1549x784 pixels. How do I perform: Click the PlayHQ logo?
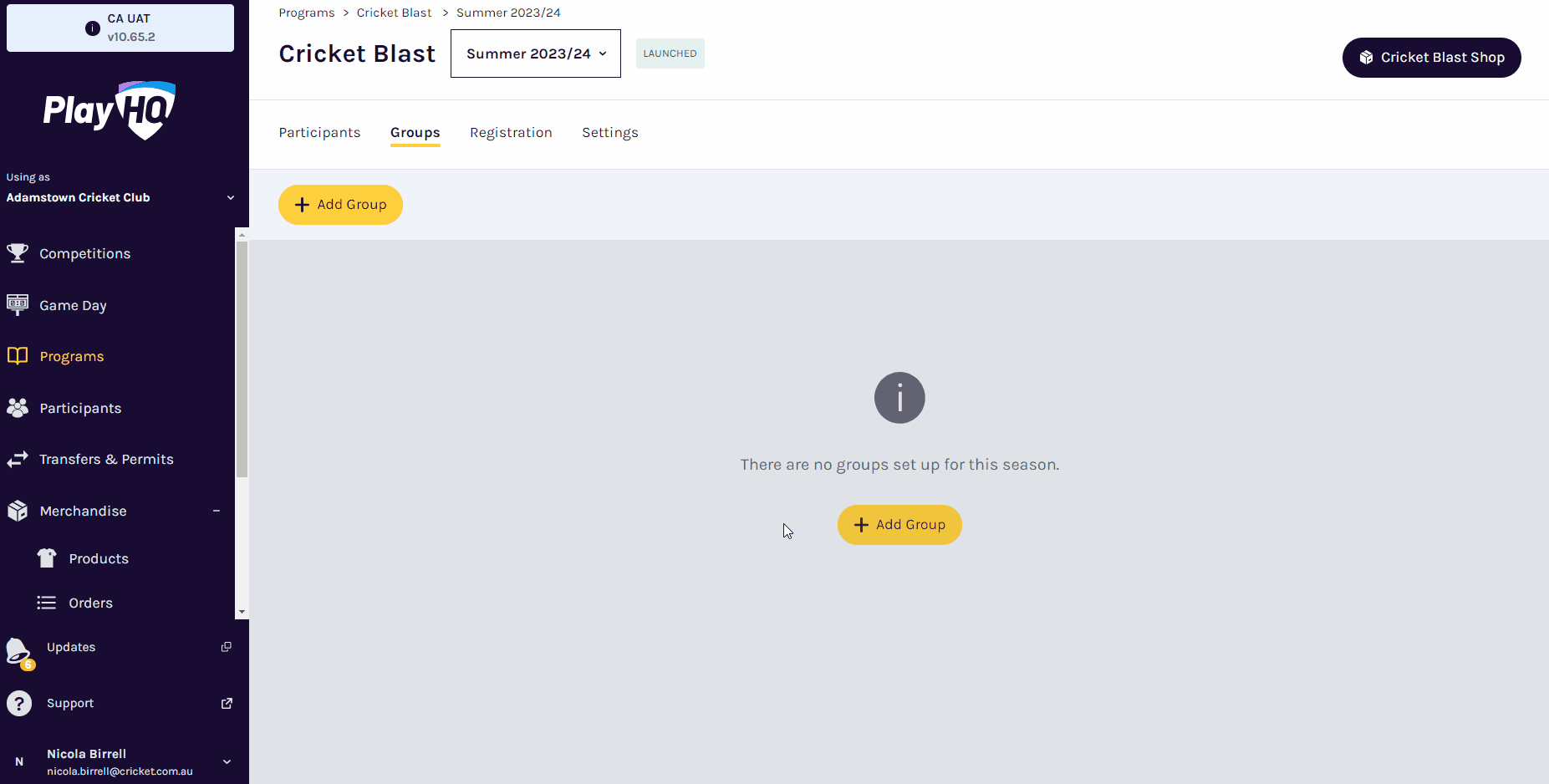click(x=110, y=110)
